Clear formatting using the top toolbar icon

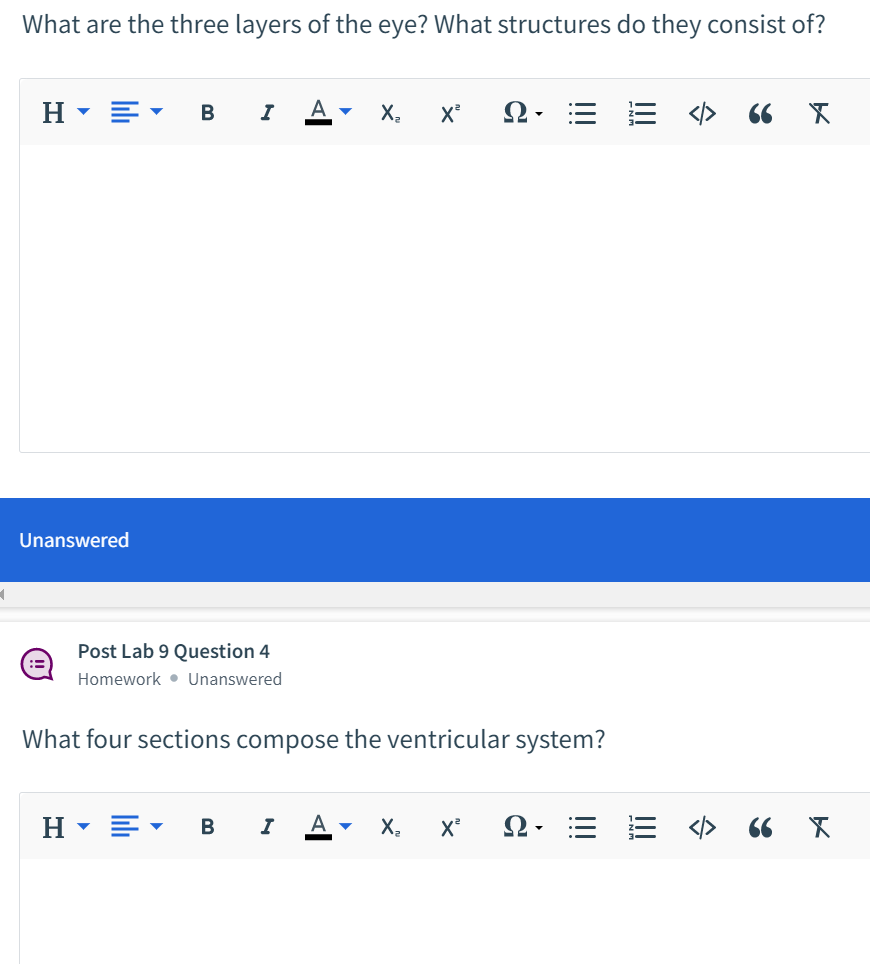pos(819,113)
